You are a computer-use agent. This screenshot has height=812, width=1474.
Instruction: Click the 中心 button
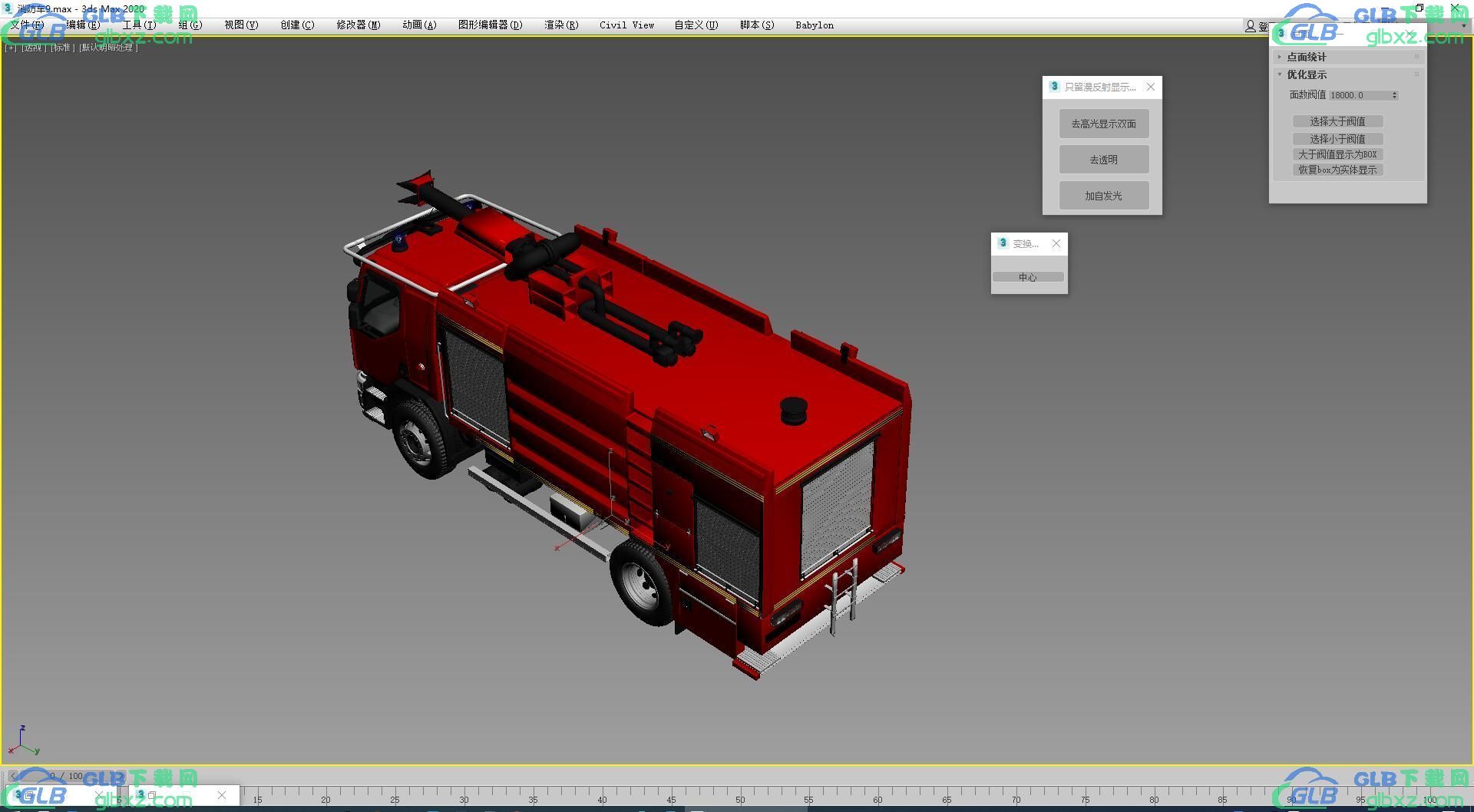[x=1027, y=277]
